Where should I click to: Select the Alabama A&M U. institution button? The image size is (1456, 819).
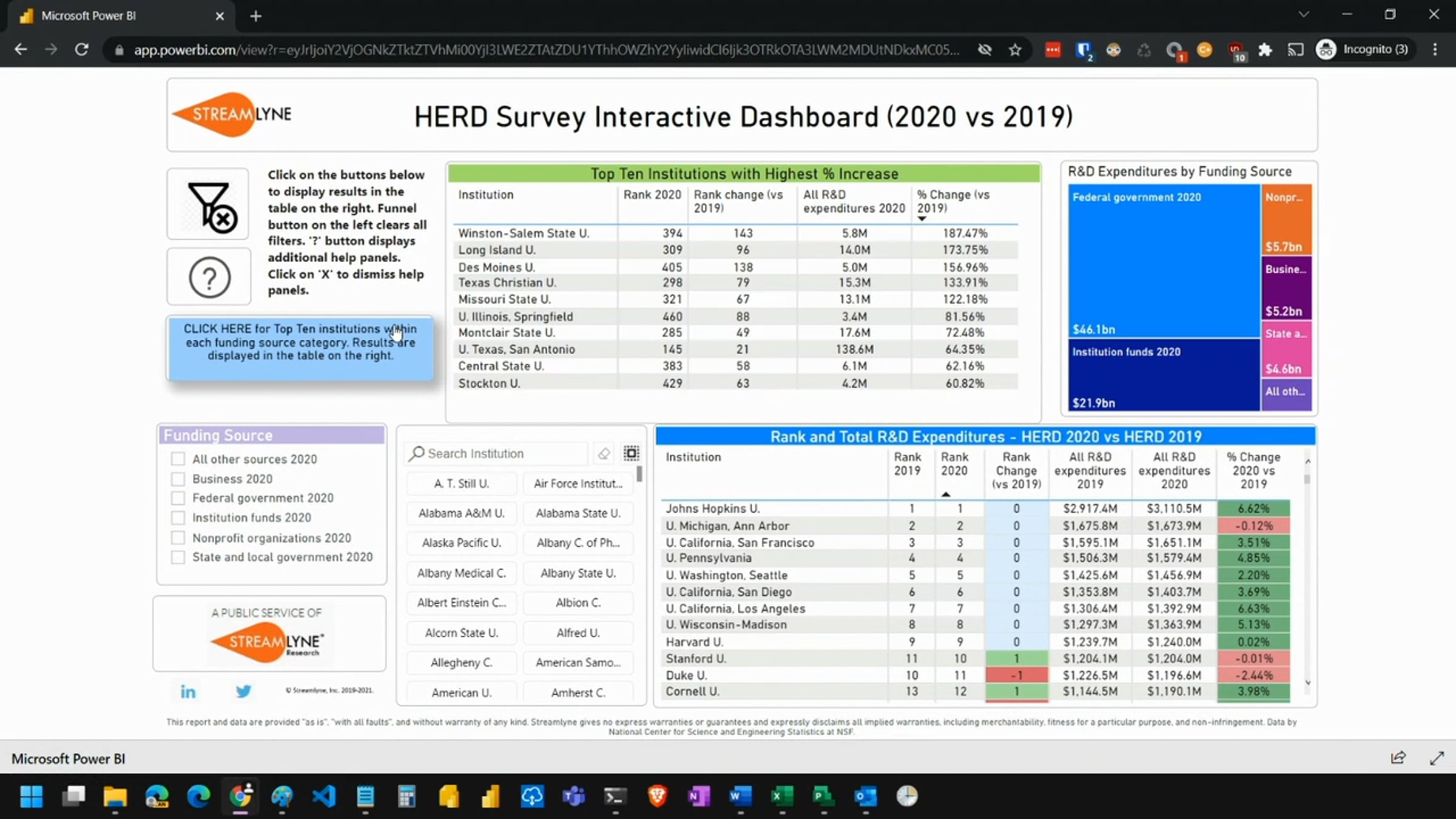(x=461, y=513)
